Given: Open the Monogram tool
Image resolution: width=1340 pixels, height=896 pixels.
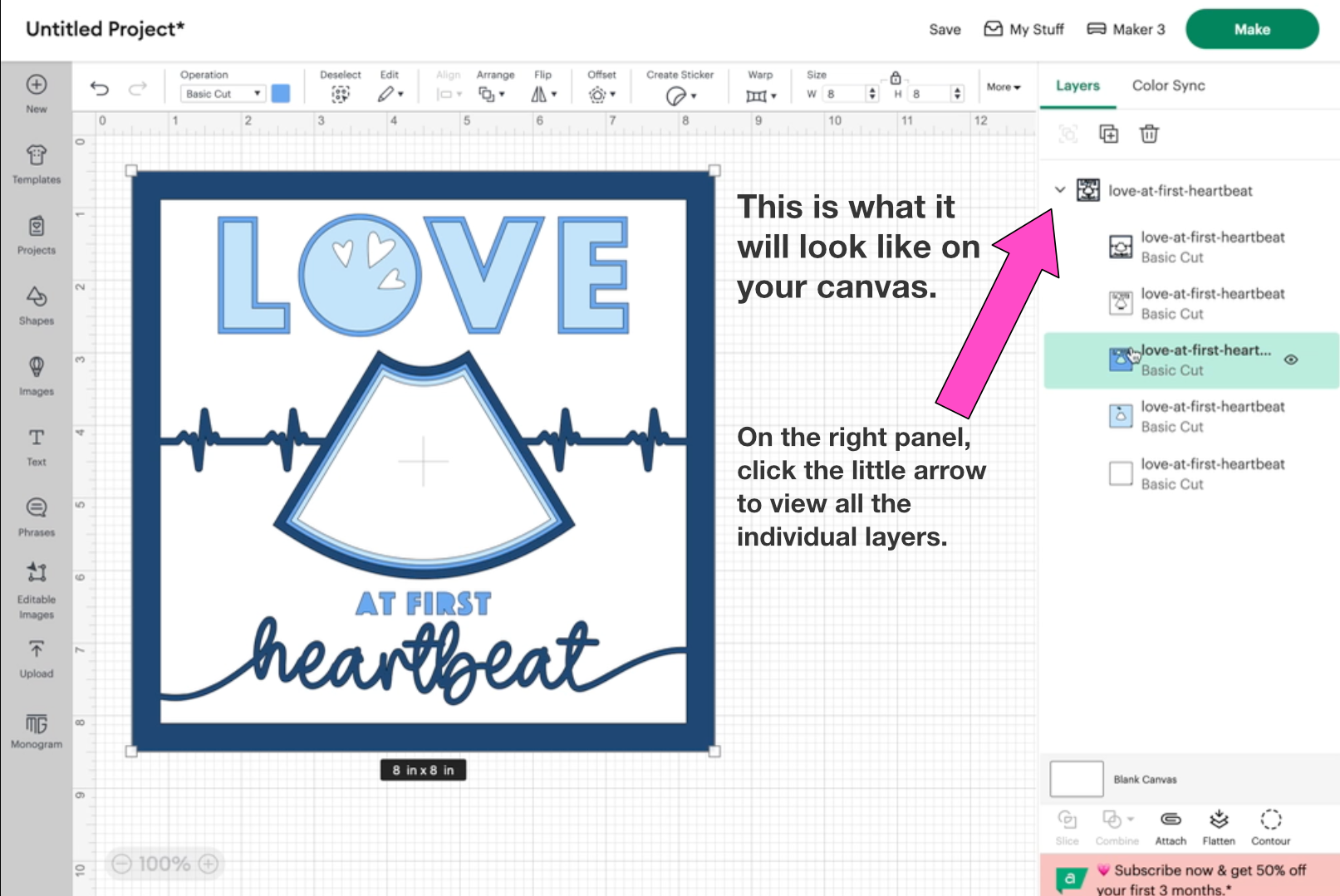Looking at the screenshot, I should 37,731.
